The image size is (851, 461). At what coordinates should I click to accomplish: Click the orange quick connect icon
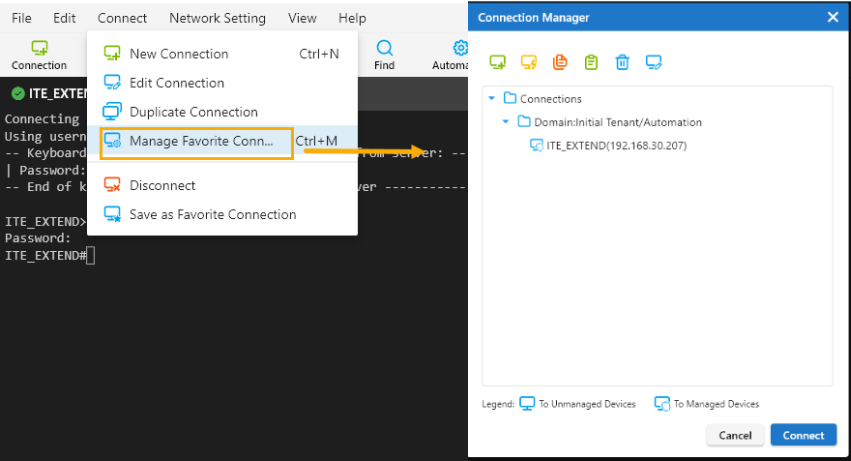pos(529,63)
